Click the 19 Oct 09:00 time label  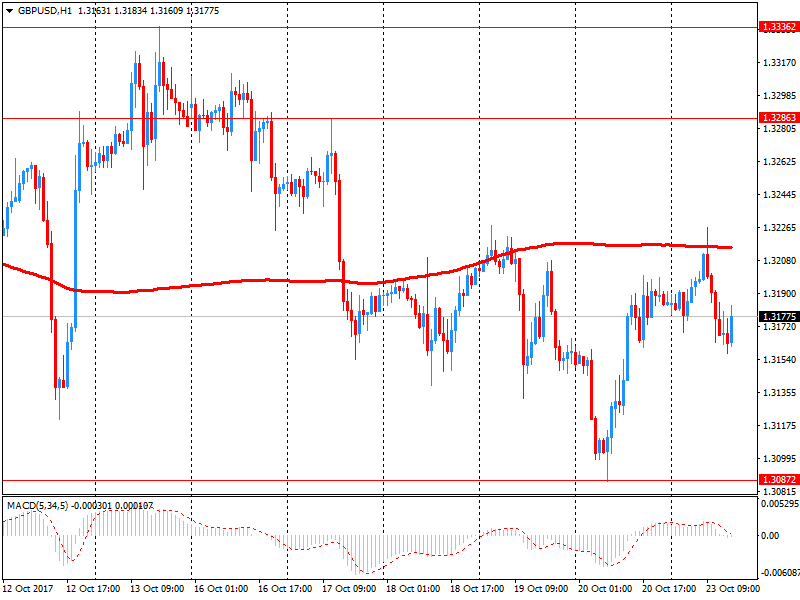541,589
